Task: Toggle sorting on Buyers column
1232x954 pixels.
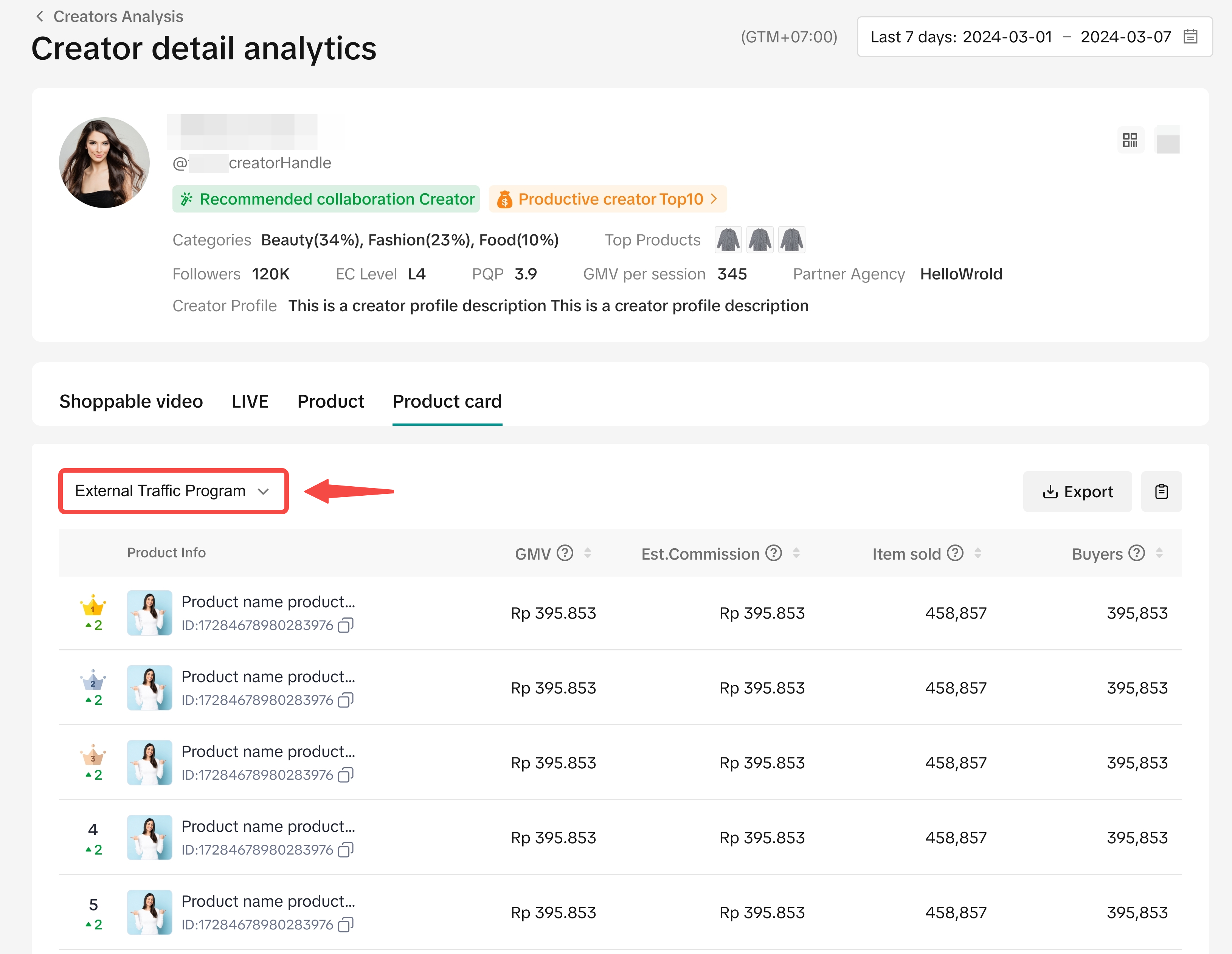Action: tap(1159, 553)
